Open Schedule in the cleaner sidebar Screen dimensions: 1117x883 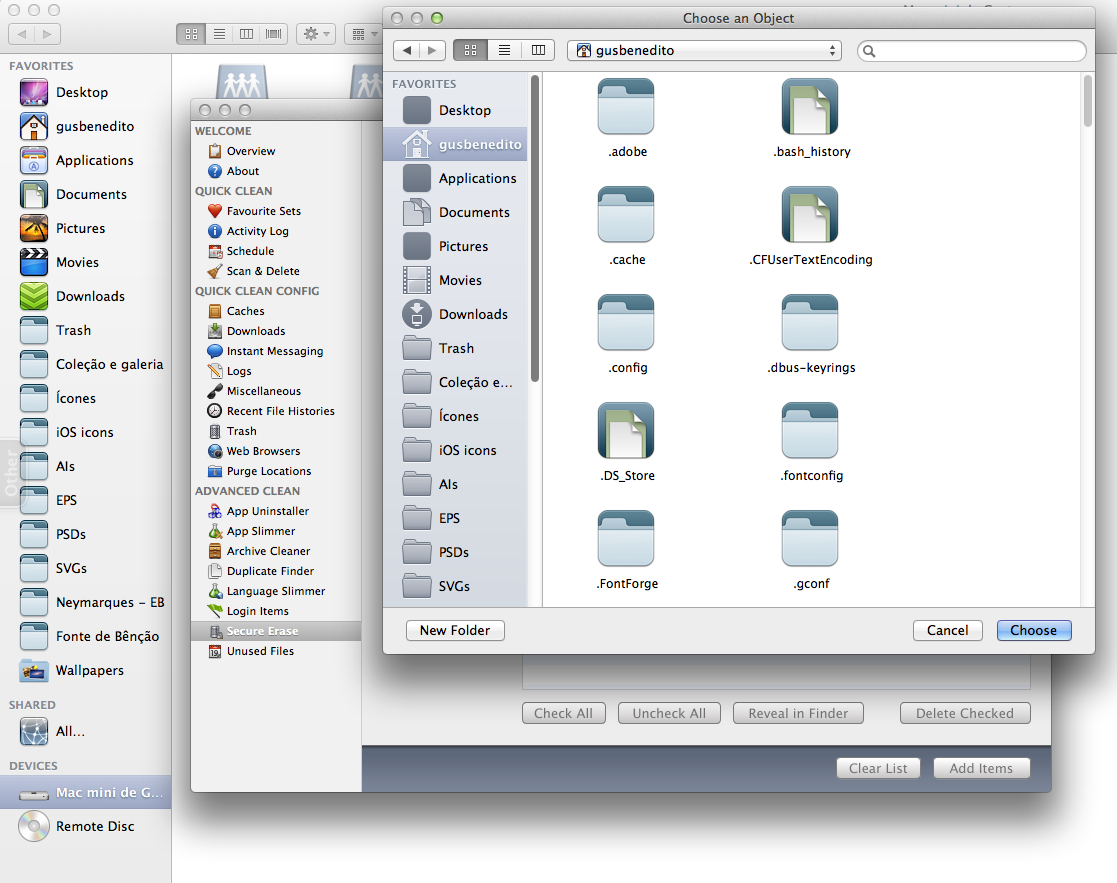(x=241, y=251)
